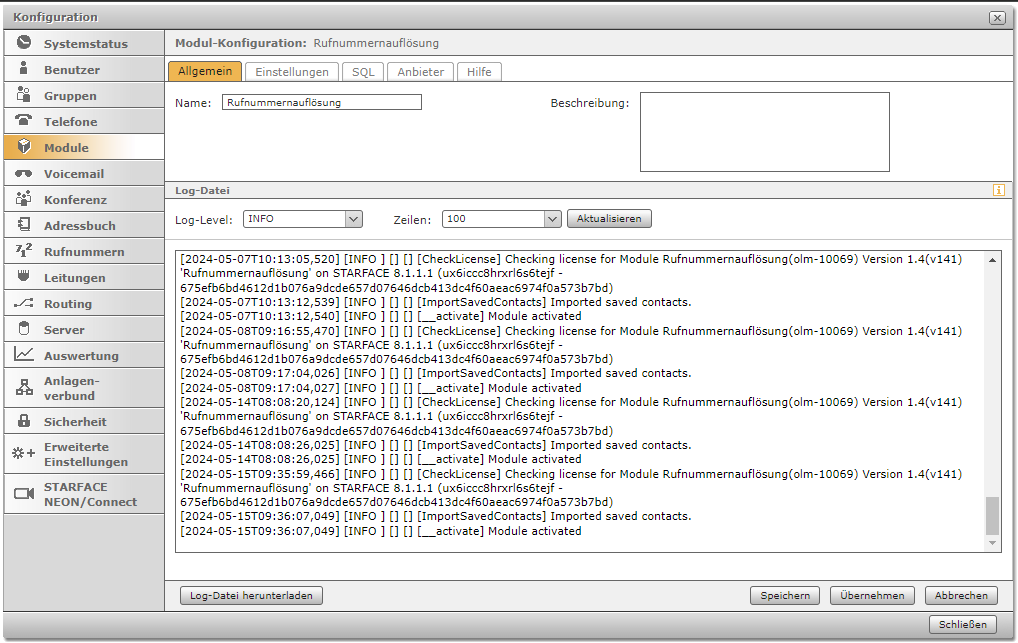Open Sicherheit via the lock icon

(24, 421)
